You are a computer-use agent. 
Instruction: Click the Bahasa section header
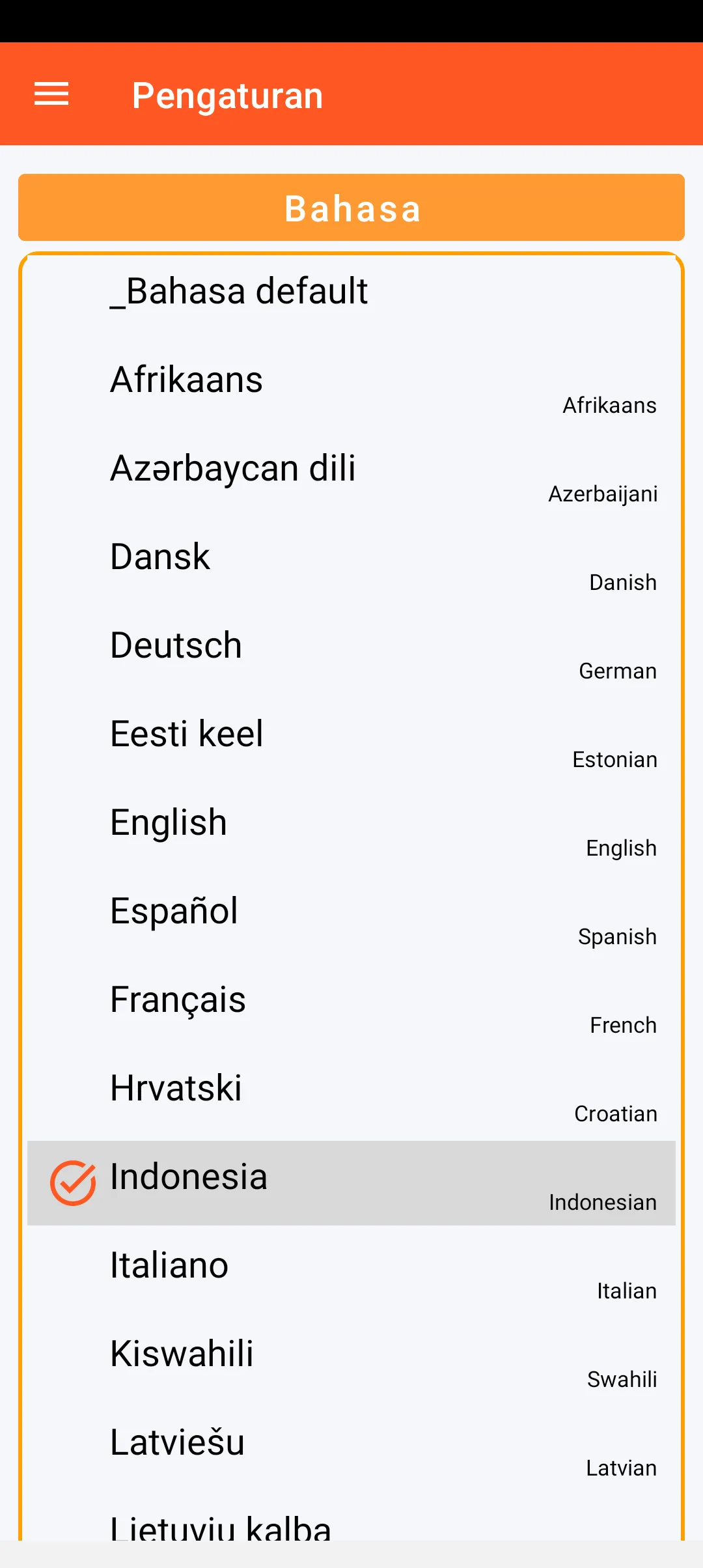click(351, 208)
